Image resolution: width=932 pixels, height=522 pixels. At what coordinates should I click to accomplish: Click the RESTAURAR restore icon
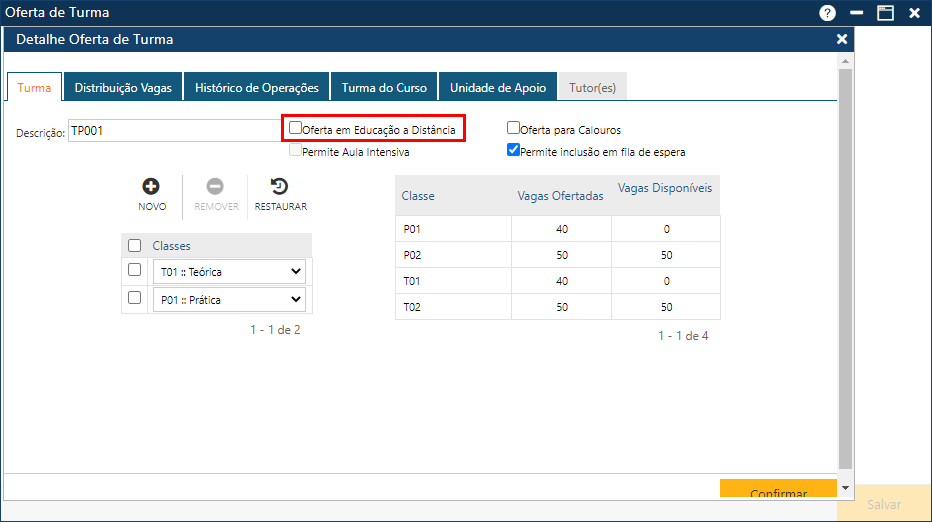click(x=280, y=186)
